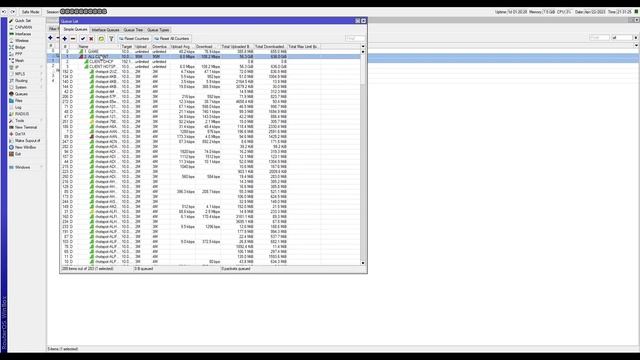The width and height of the screenshot is (640, 360).
Task: Select the CLIENT DHCP queue row
Action: click(211, 62)
